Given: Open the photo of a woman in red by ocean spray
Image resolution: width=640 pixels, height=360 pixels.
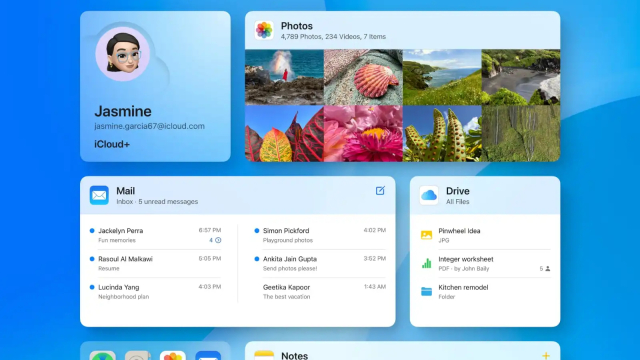Looking at the screenshot, I should click(284, 77).
